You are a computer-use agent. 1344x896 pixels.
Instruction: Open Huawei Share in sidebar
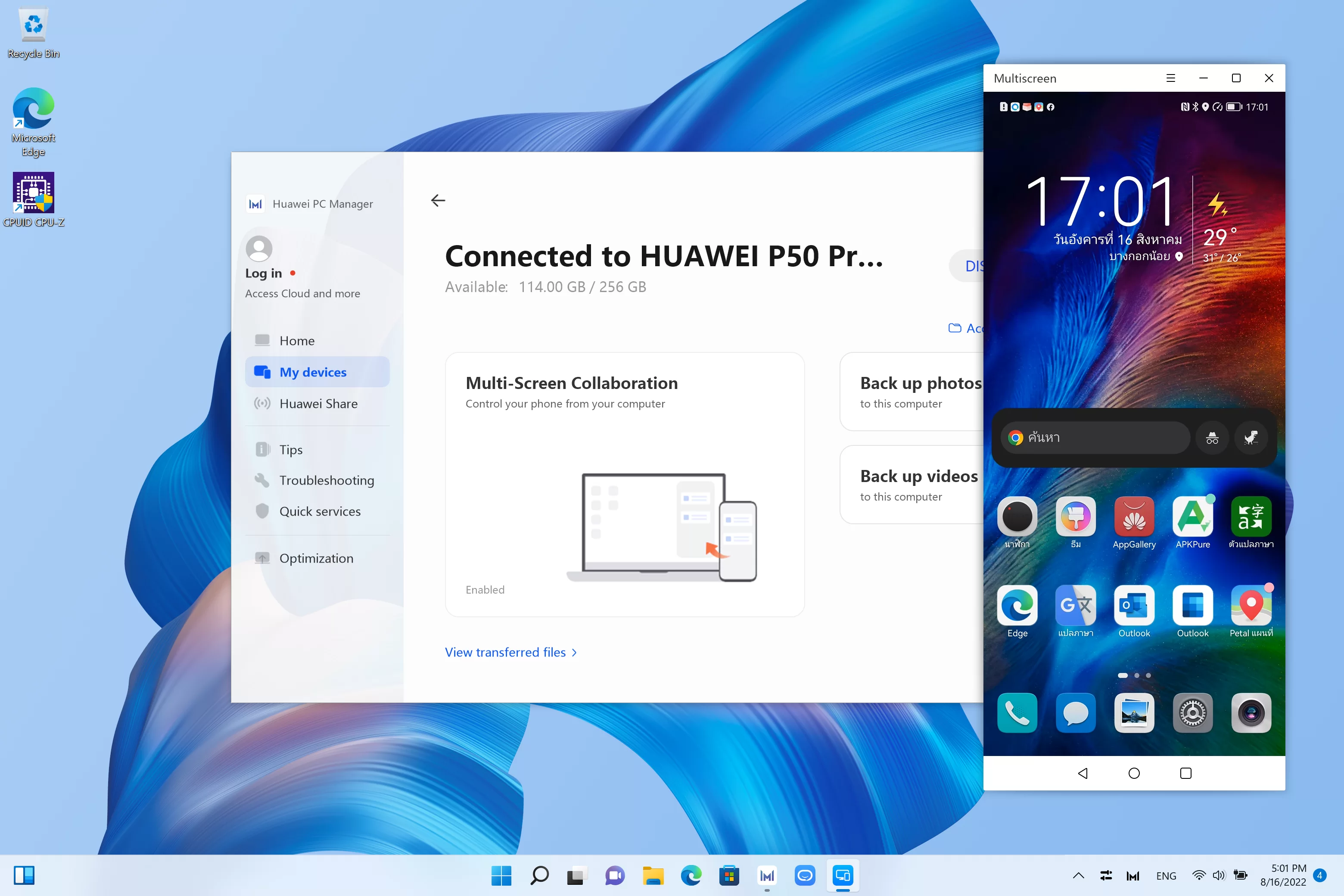point(317,404)
